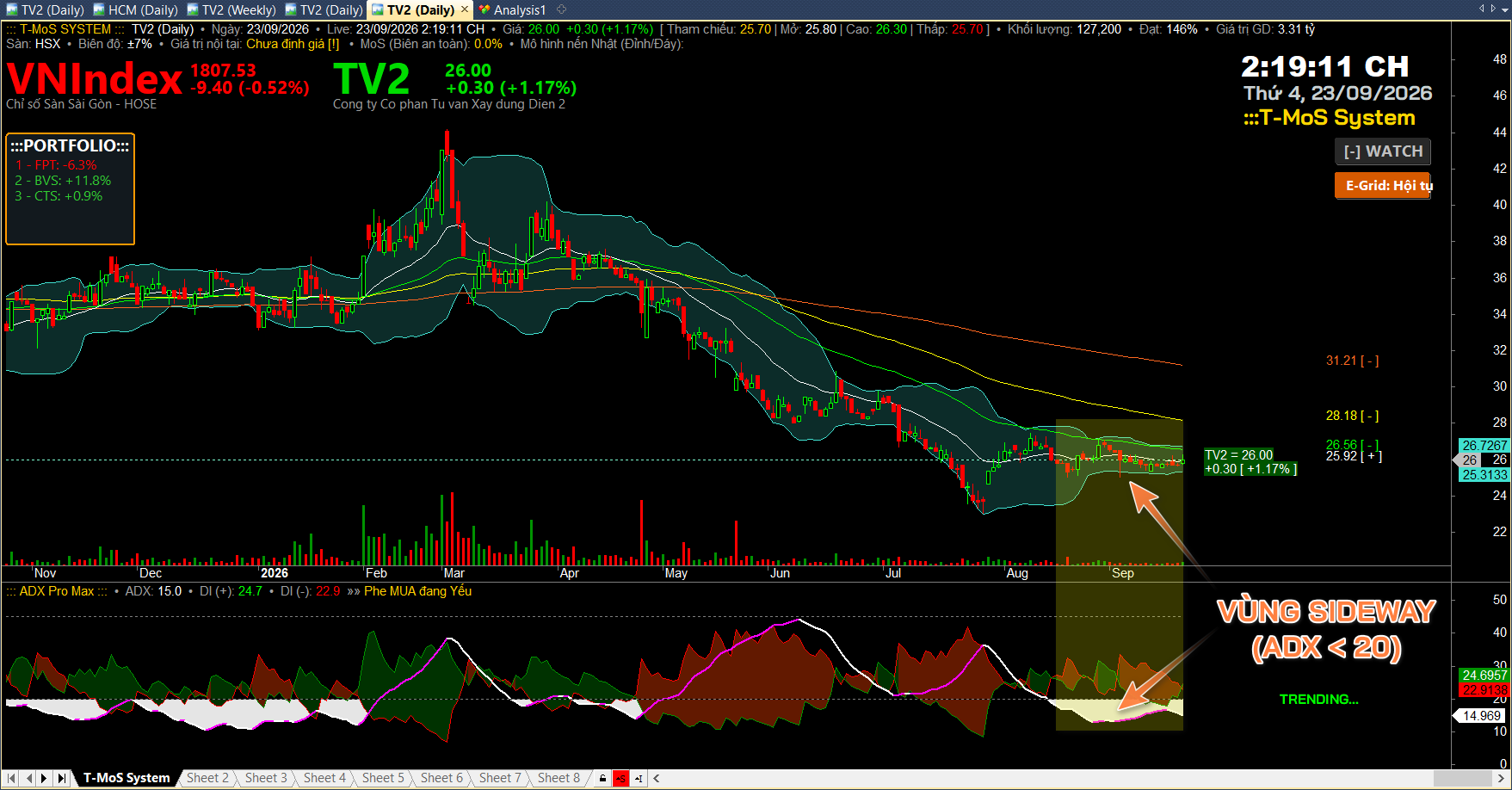Image resolution: width=1512 pixels, height=790 pixels.
Task: Go to previous sheet with the back arrow
Action: click(x=29, y=778)
